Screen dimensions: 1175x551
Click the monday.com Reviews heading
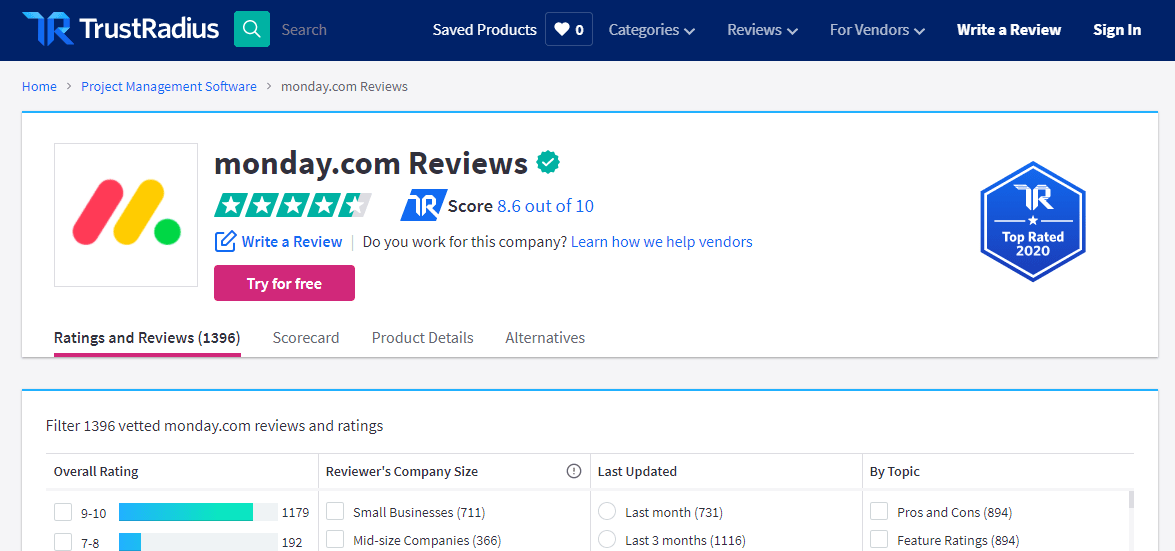[x=371, y=163]
